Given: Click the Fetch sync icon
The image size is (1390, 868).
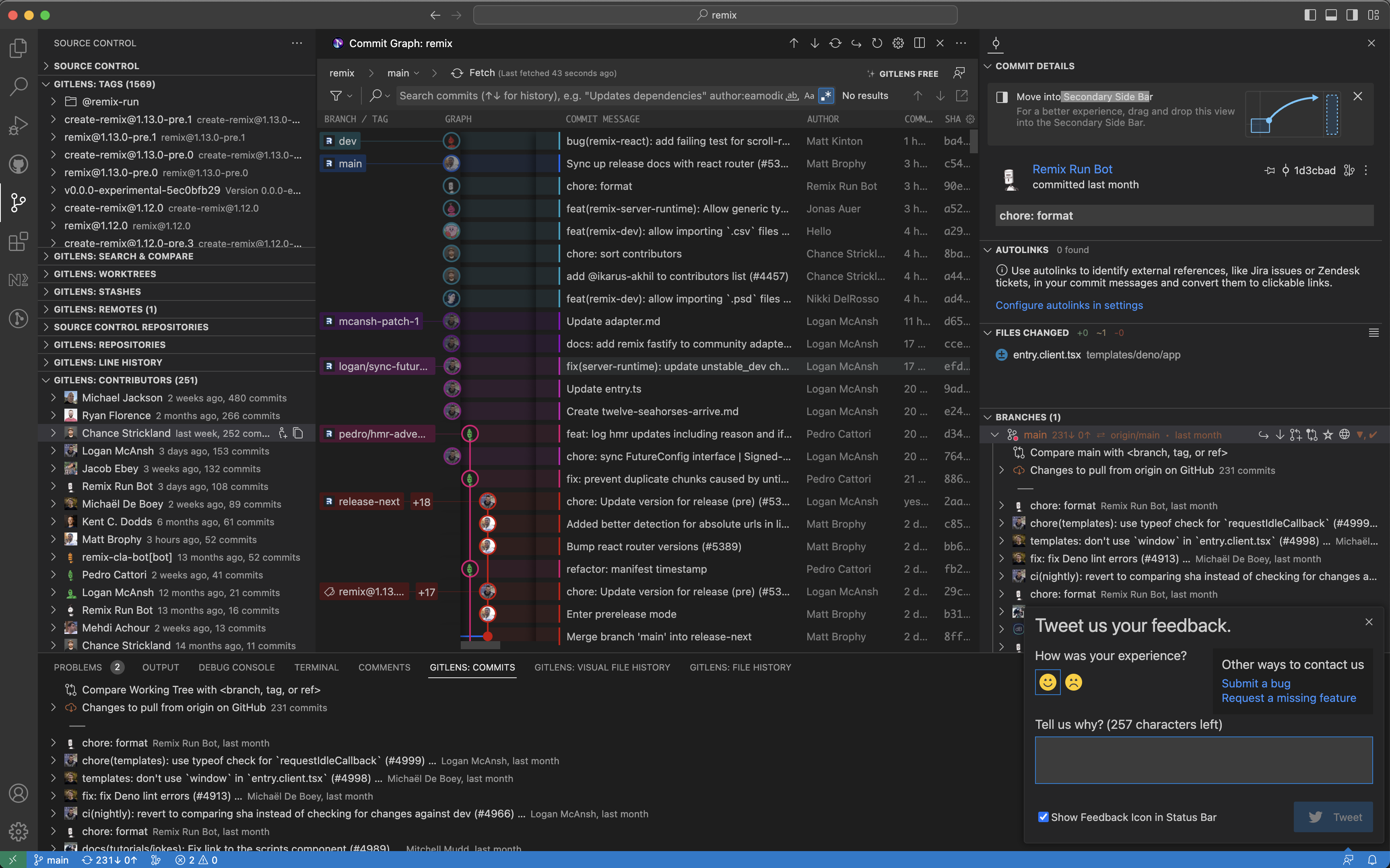Looking at the screenshot, I should [x=457, y=73].
